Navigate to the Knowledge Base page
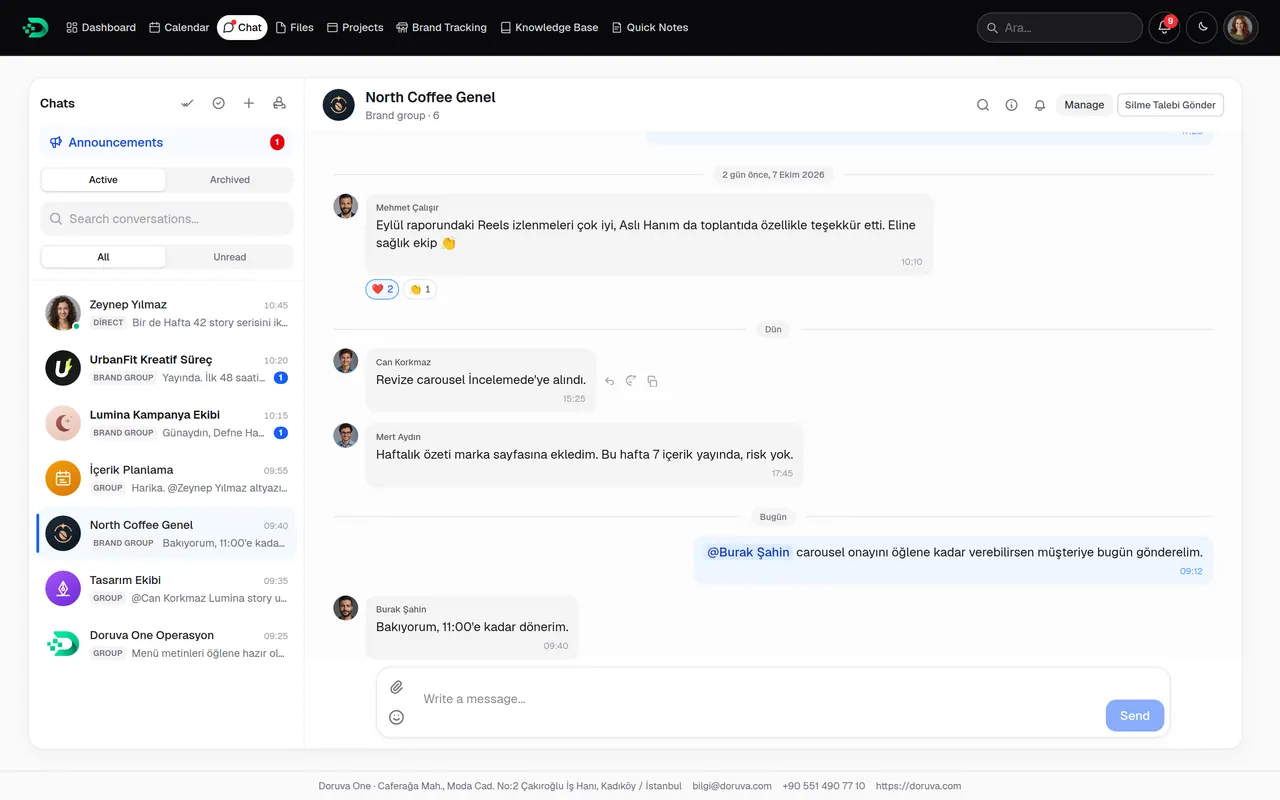This screenshot has height=800, width=1280. (x=549, y=27)
